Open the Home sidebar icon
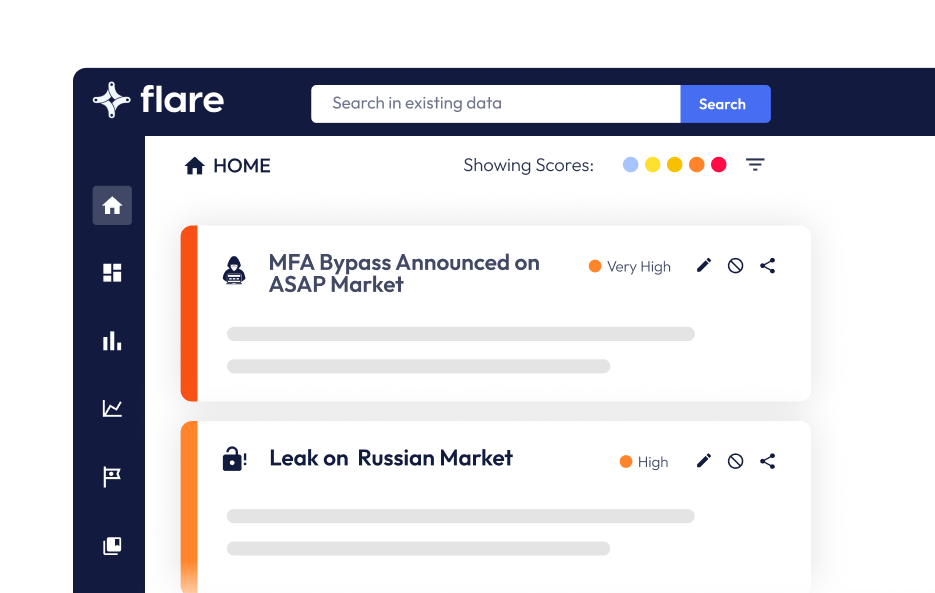This screenshot has width=935, height=593. [x=112, y=205]
